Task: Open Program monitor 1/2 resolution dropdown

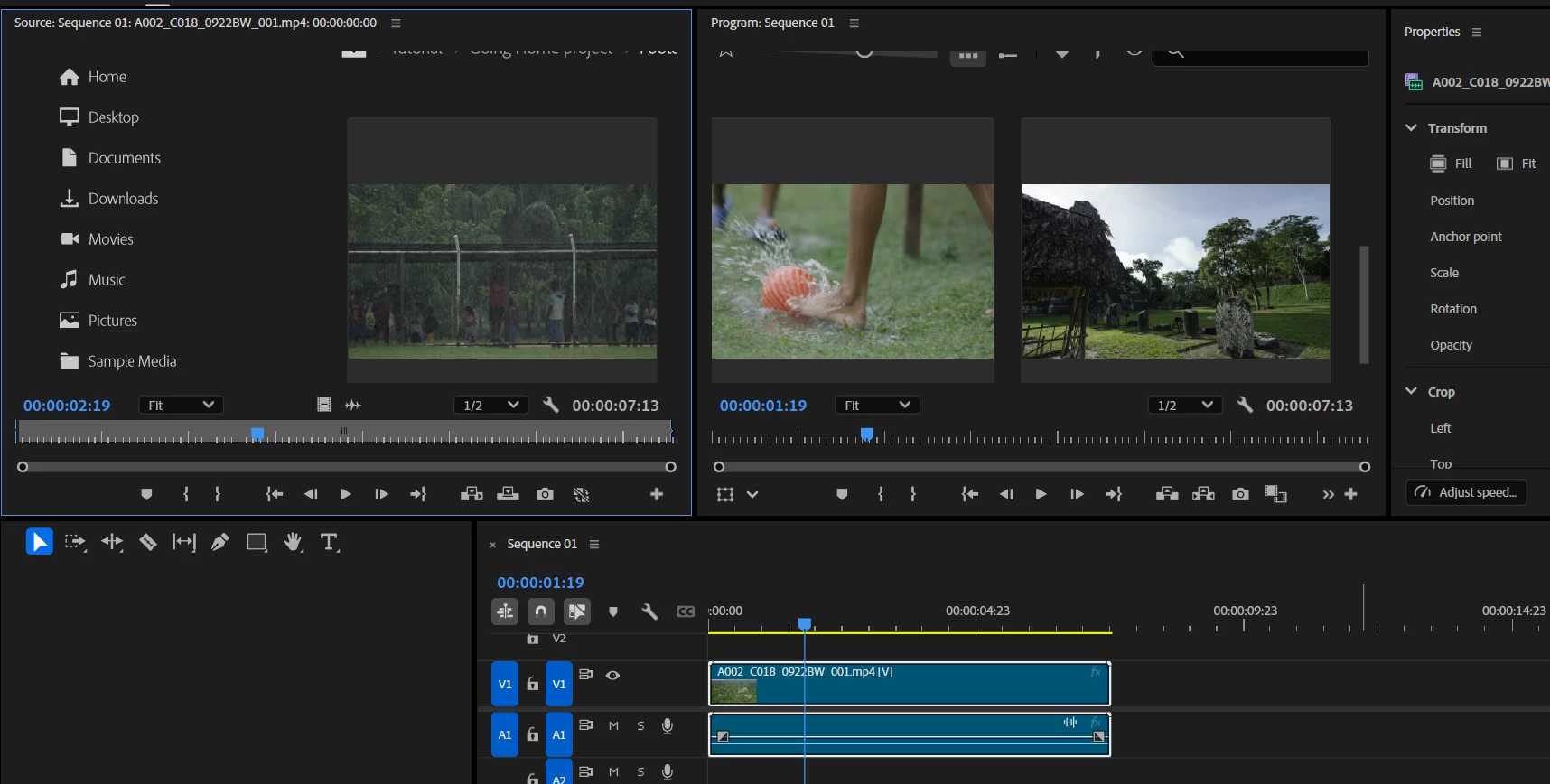Action: click(1184, 406)
